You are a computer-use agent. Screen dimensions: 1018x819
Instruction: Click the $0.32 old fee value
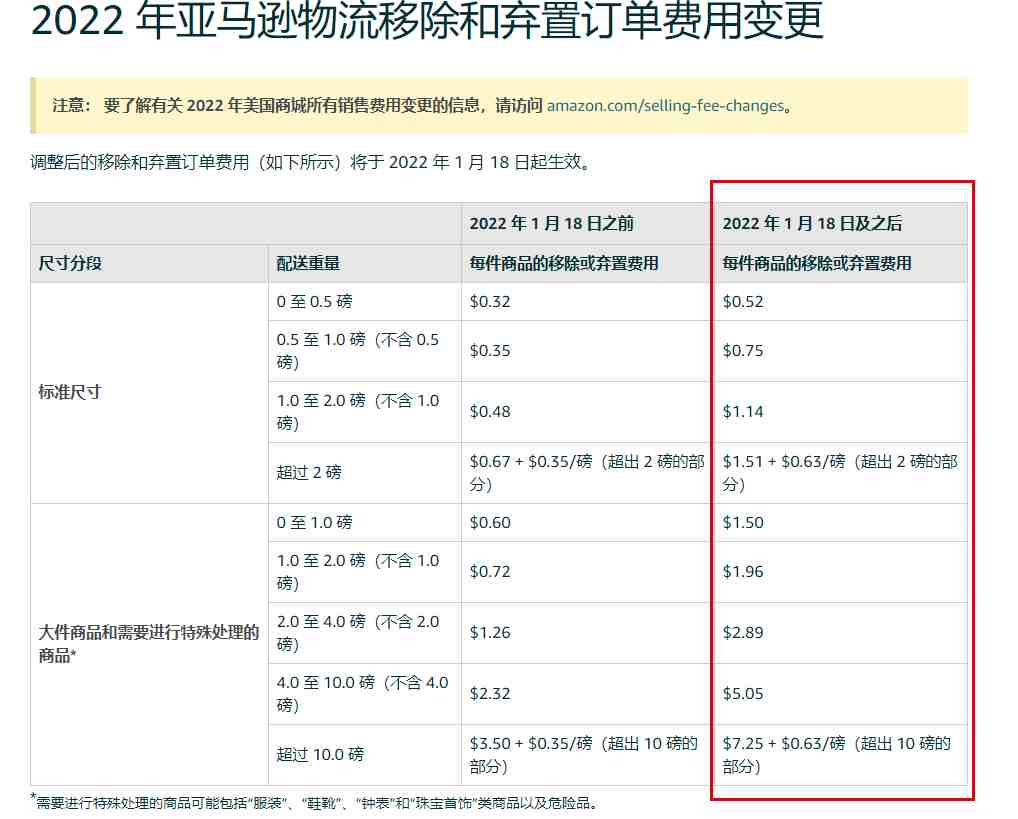pyautogui.click(x=490, y=301)
